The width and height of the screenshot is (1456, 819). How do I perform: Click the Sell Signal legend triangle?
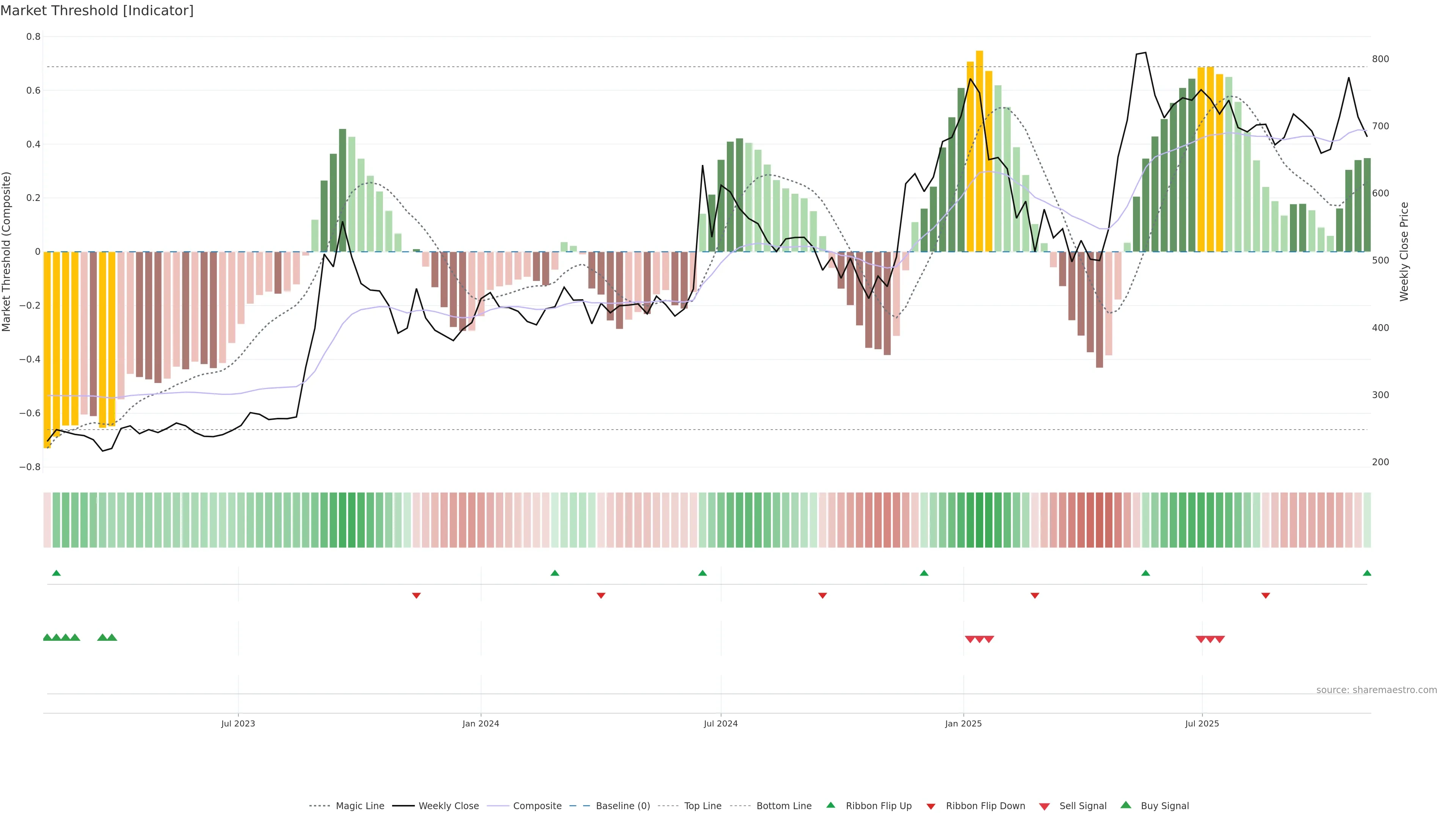point(1045,806)
